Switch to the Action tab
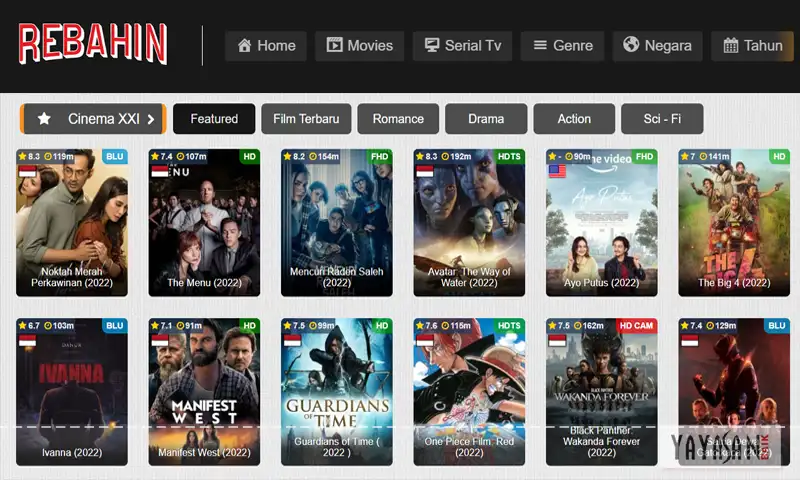Viewport: 800px width, 480px height. tap(574, 119)
